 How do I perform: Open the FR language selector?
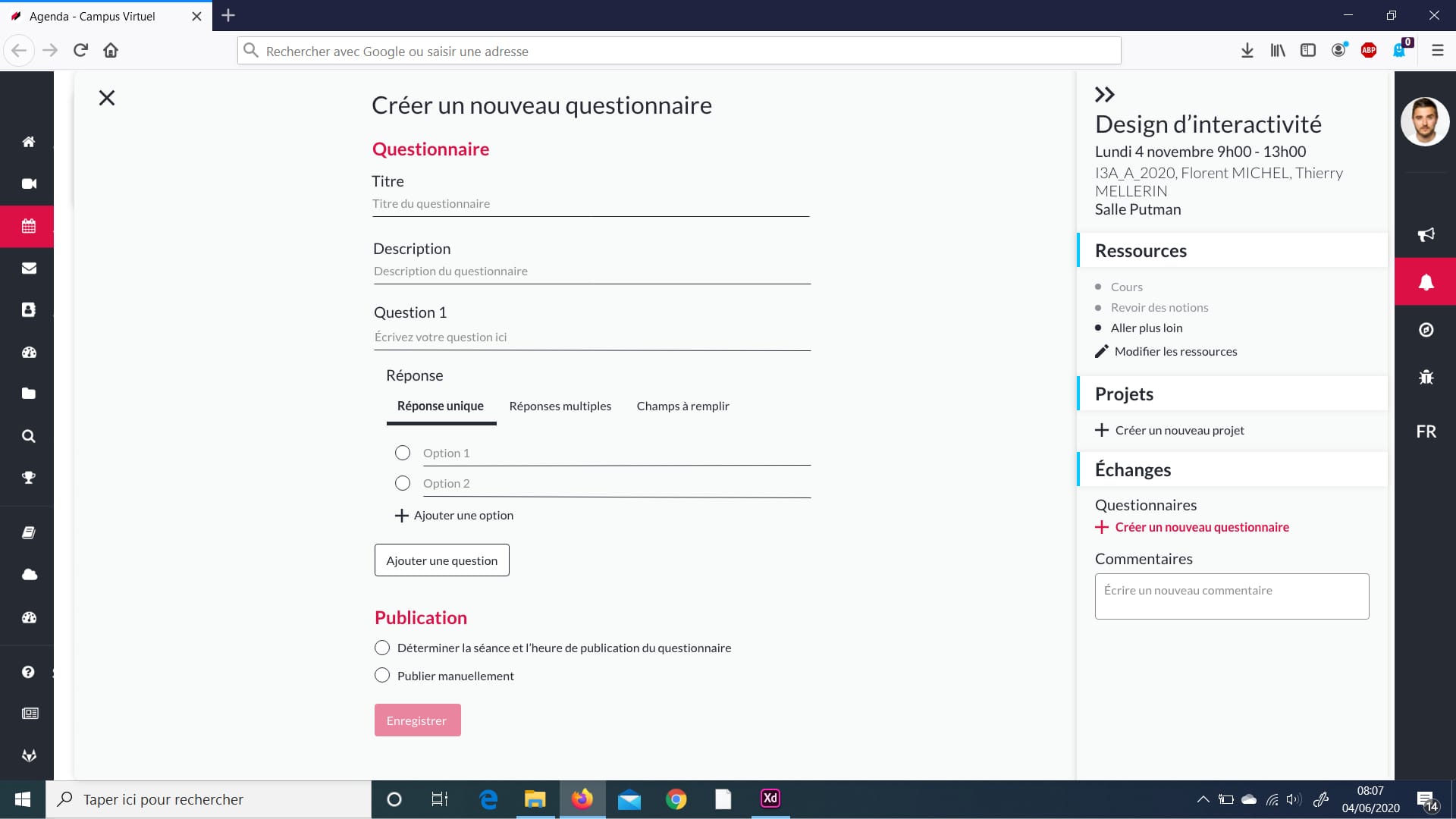pyautogui.click(x=1426, y=431)
